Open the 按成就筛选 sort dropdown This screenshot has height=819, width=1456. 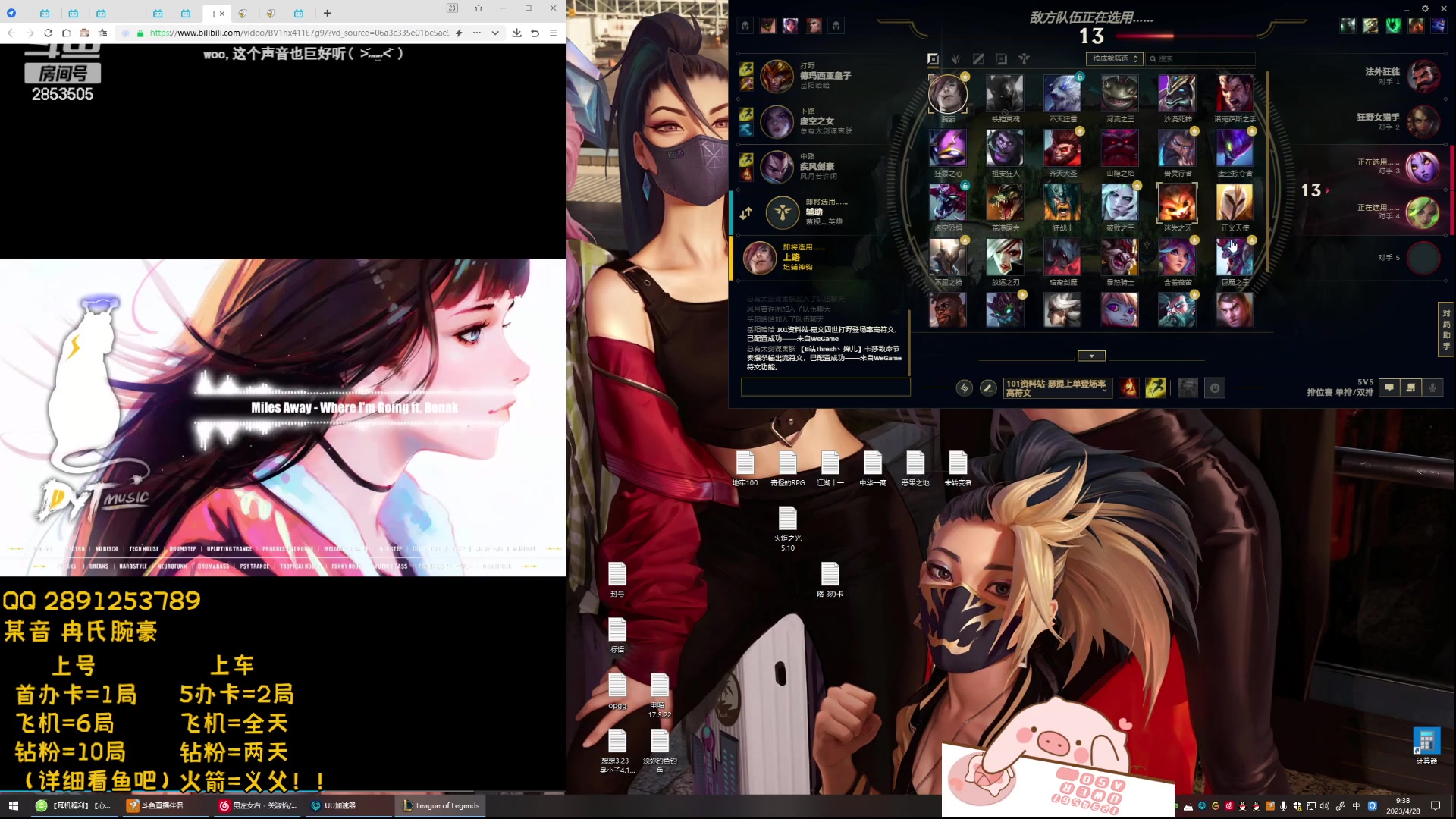click(x=1114, y=59)
